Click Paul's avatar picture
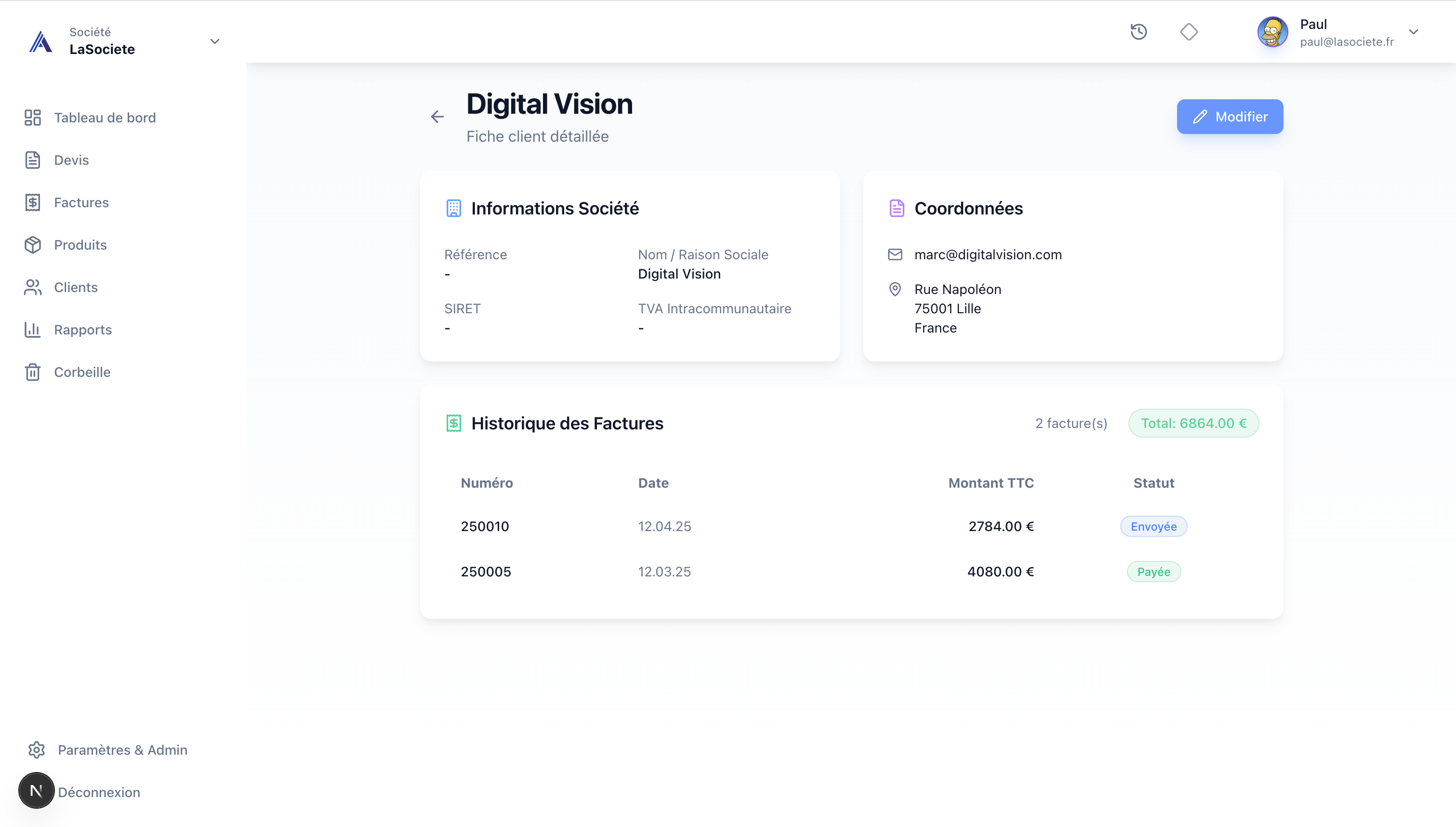 tap(1272, 32)
